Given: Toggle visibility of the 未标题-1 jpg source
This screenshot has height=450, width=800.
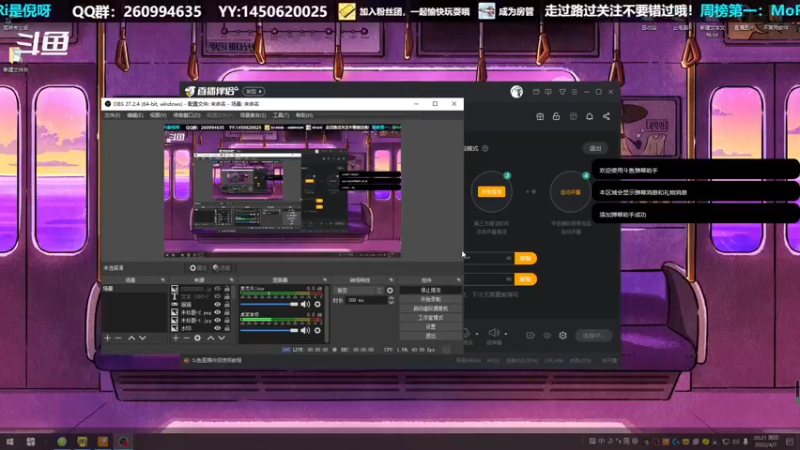Looking at the screenshot, I should pos(218,320).
